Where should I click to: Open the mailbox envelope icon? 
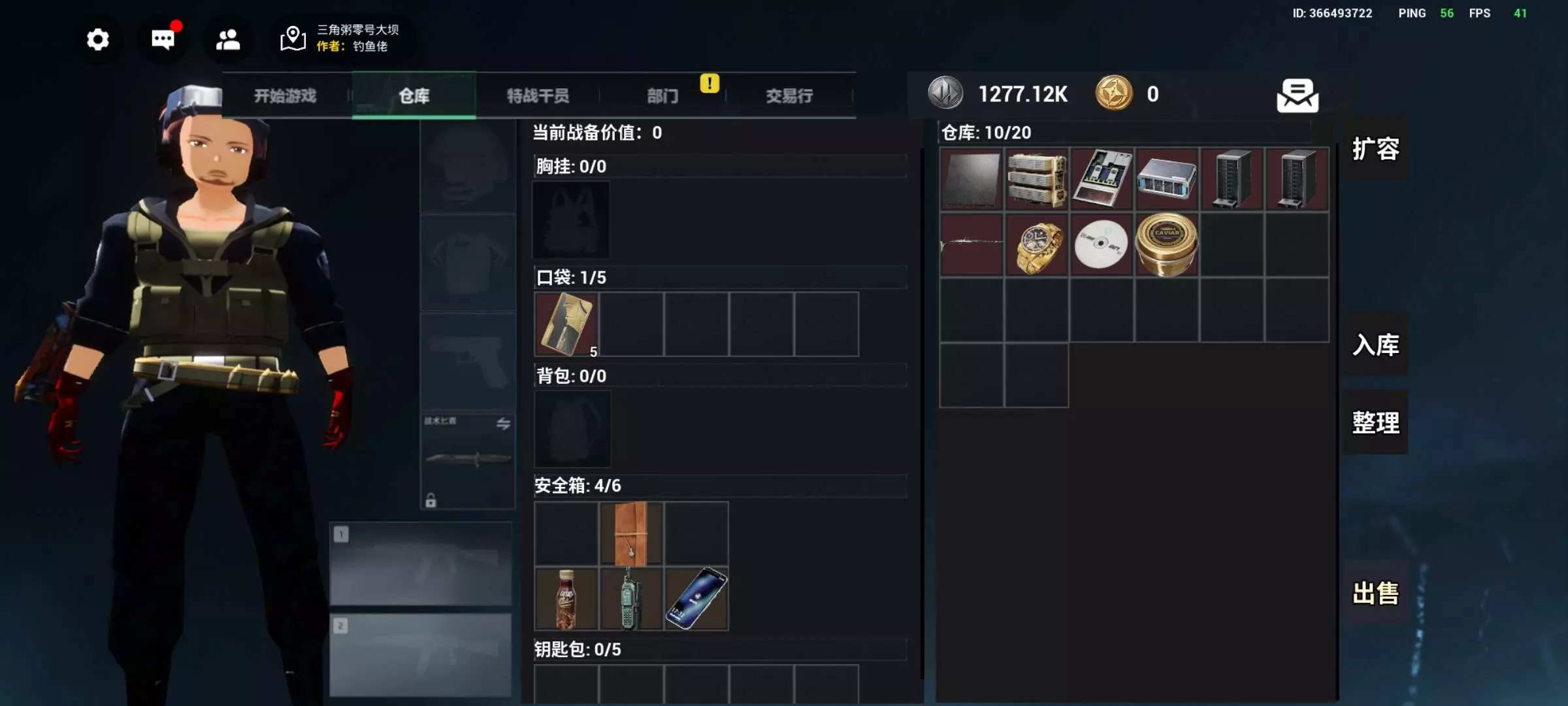(1297, 95)
